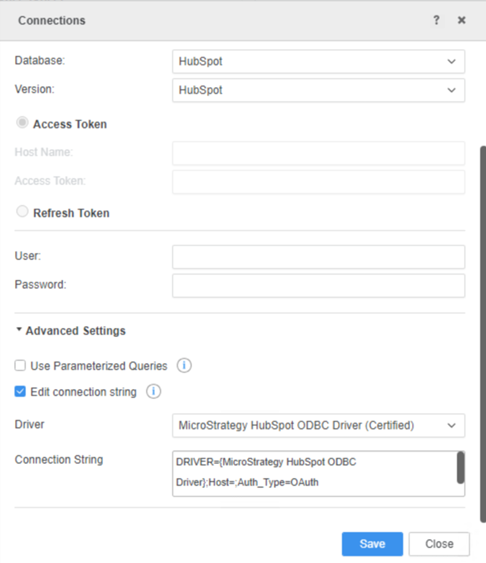The image size is (486, 563).
Task: Open info tooltip for Edit connection string
Action: pyautogui.click(x=153, y=391)
